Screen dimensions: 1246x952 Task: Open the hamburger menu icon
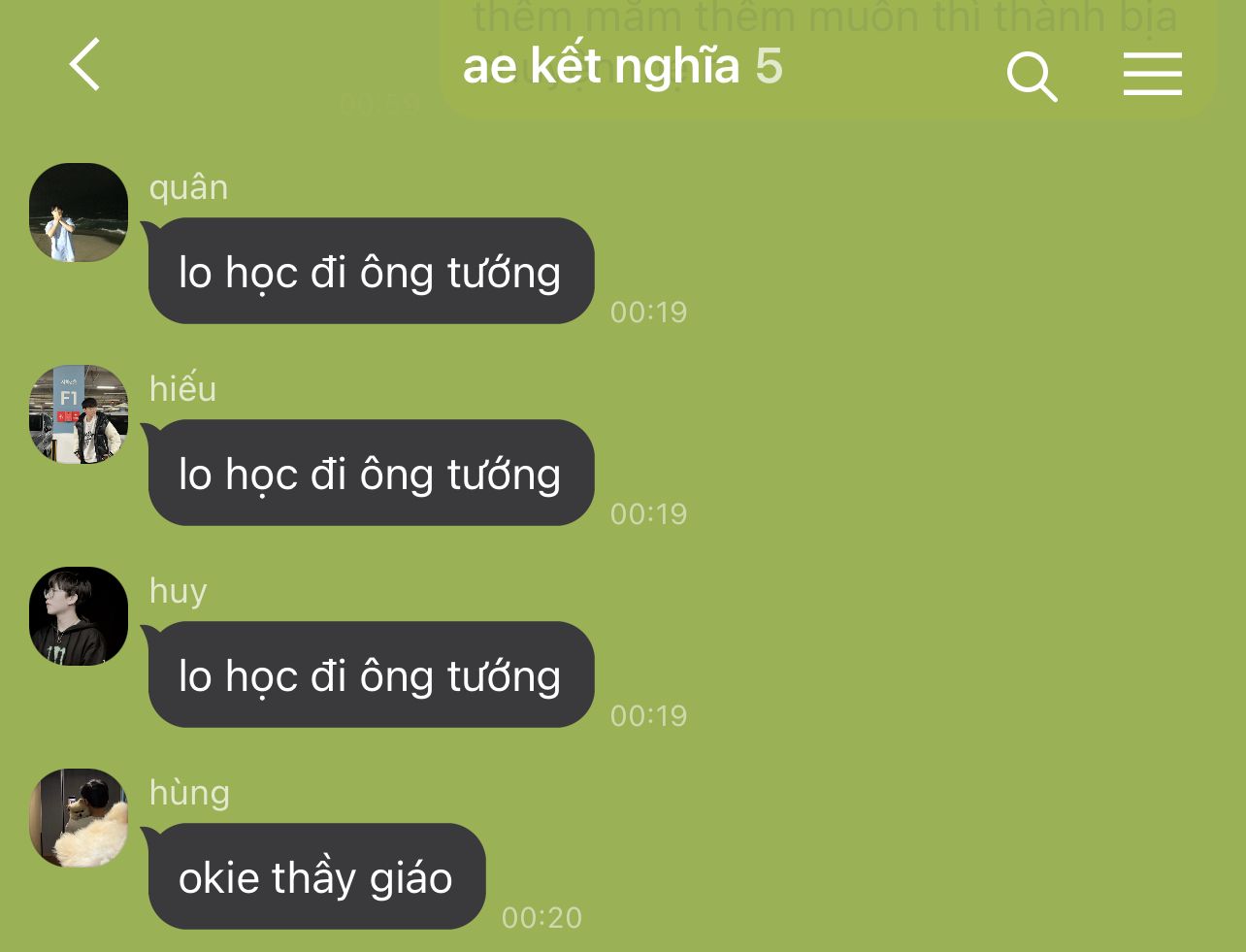click(x=1153, y=74)
